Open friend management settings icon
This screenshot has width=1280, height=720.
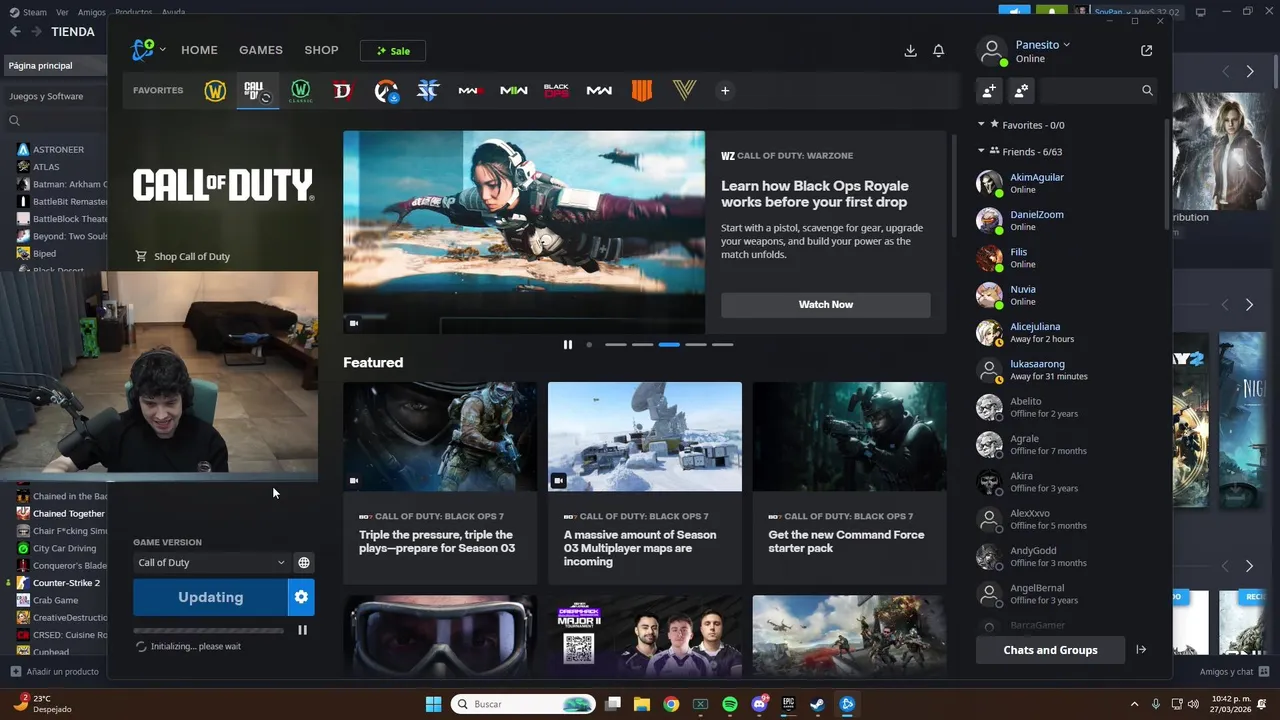[1021, 90]
